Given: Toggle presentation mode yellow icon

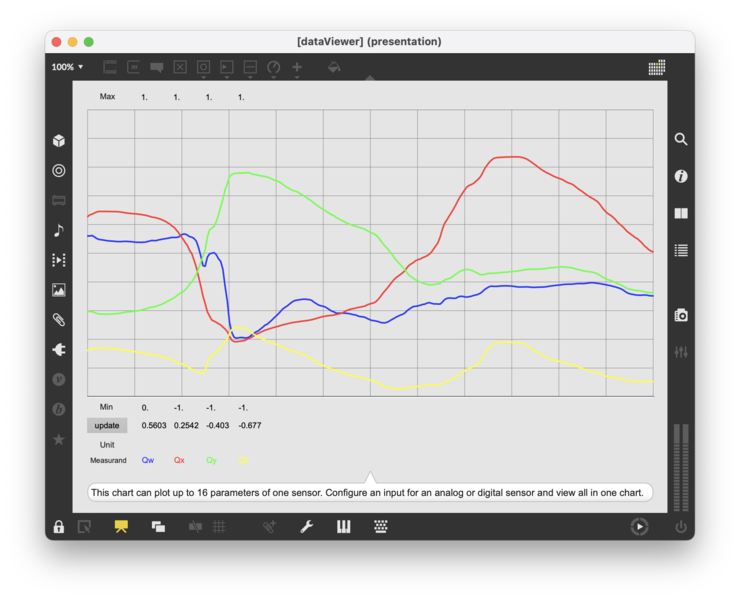Looking at the screenshot, I should (121, 527).
